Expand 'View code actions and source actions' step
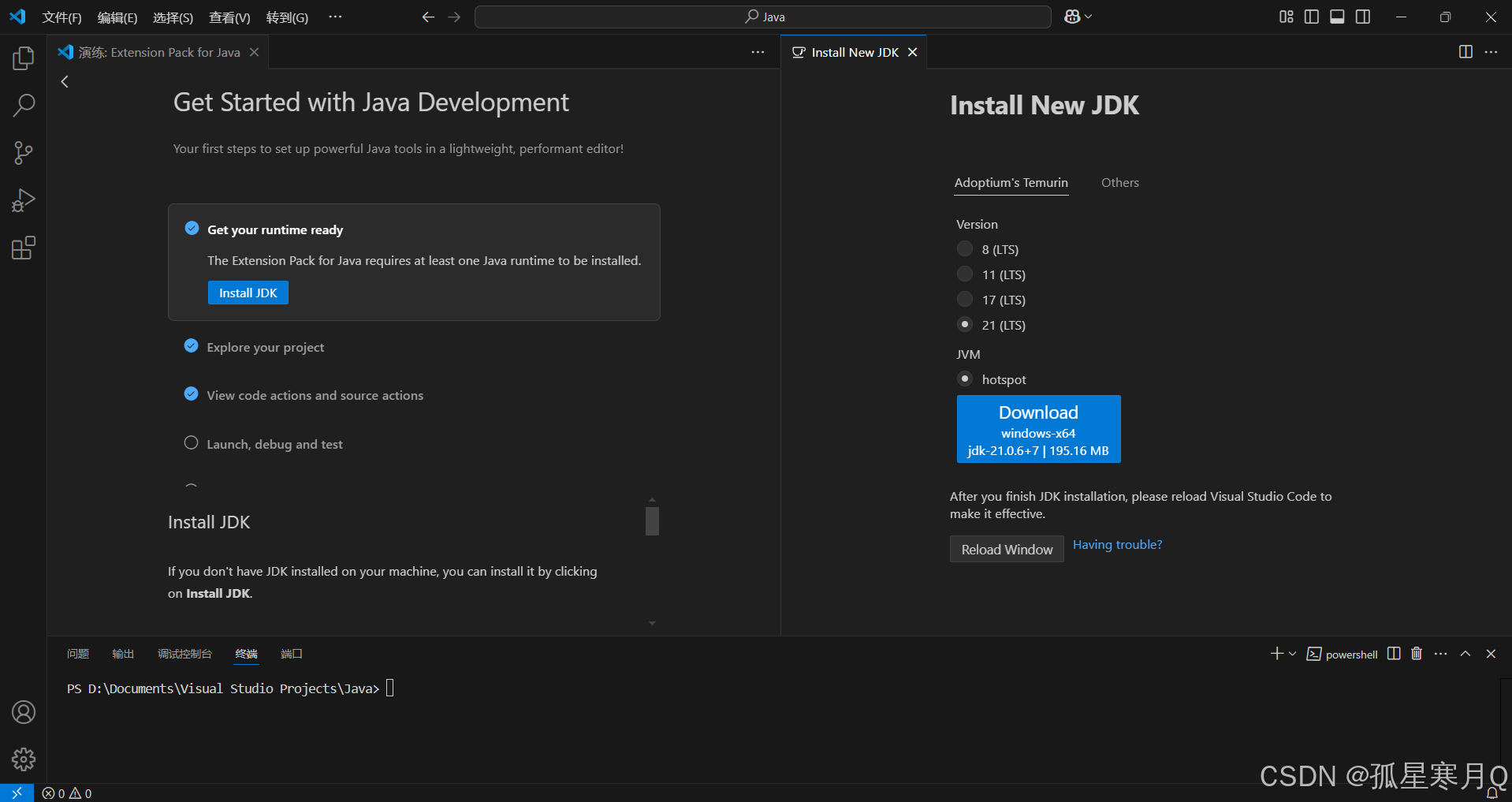 point(315,395)
